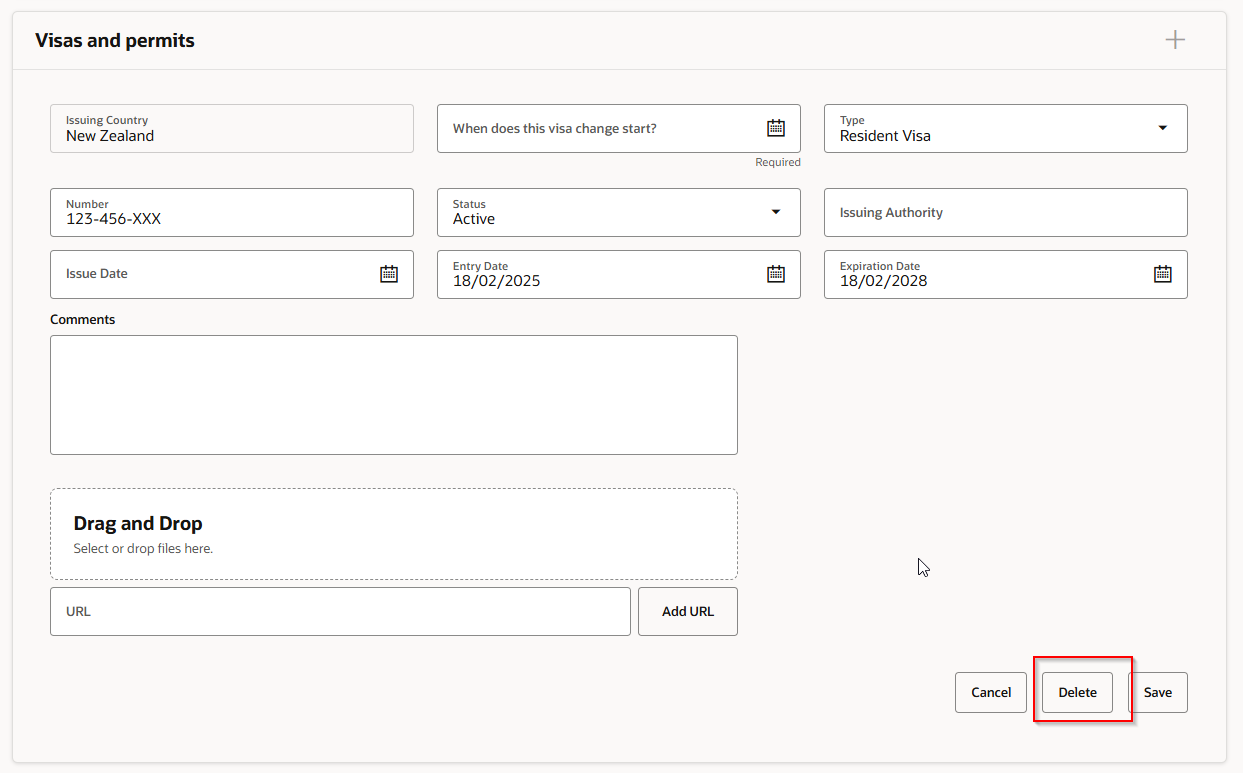Select files via the Drag and Drop area

click(393, 533)
